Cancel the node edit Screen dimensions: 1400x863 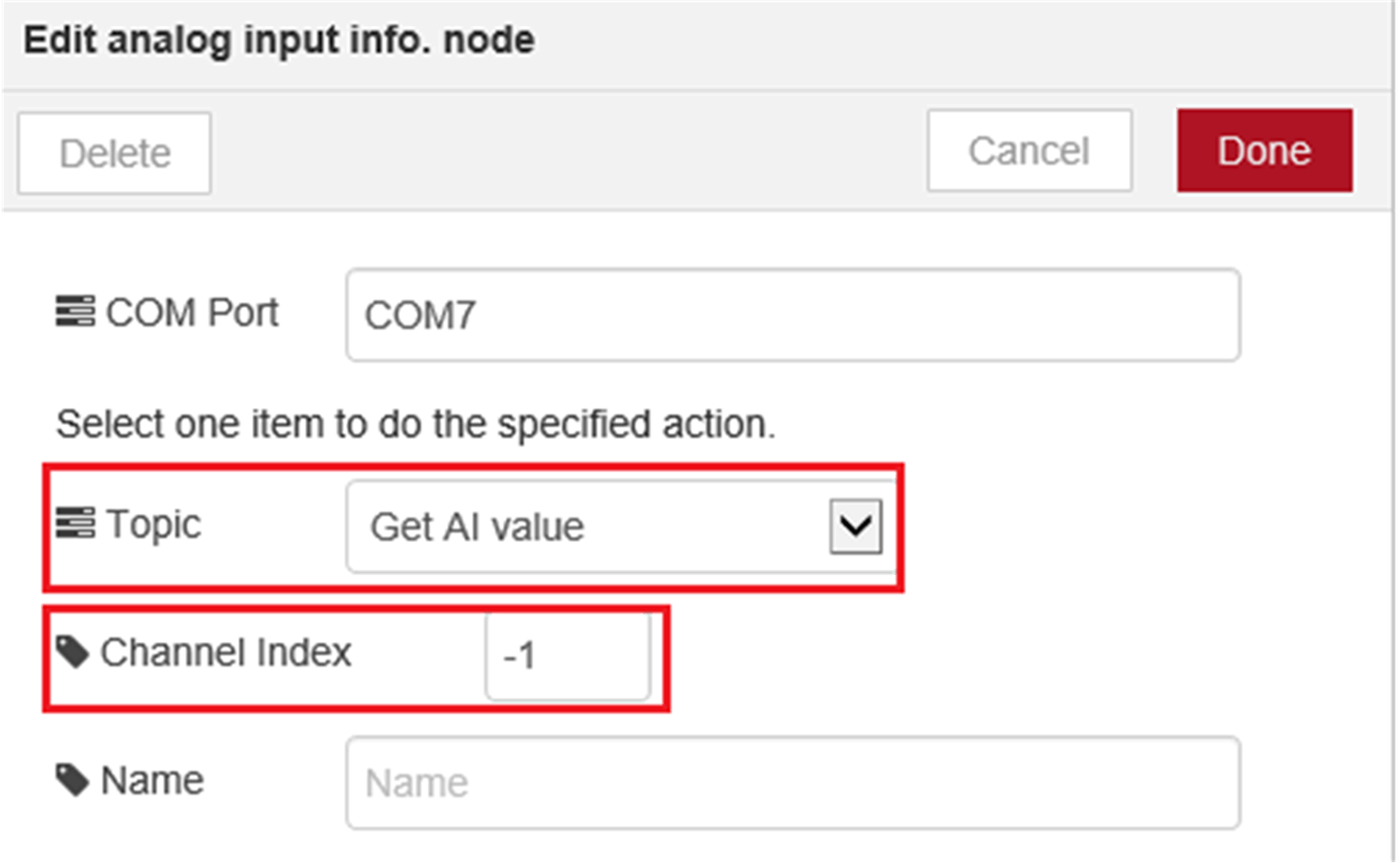tap(1028, 151)
